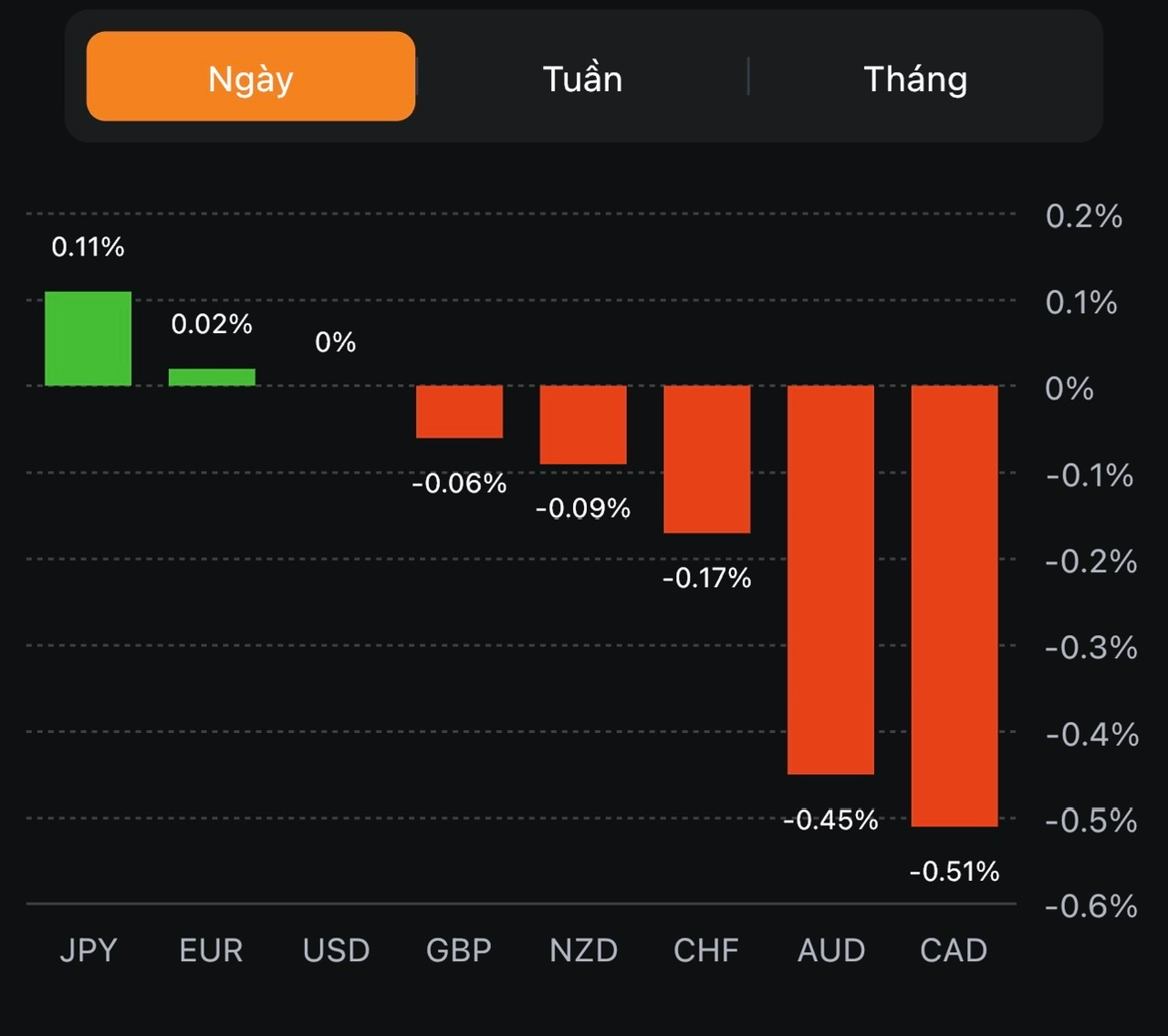Click the -0.51% value label
Screen dimensions: 1168x1036
tap(954, 872)
